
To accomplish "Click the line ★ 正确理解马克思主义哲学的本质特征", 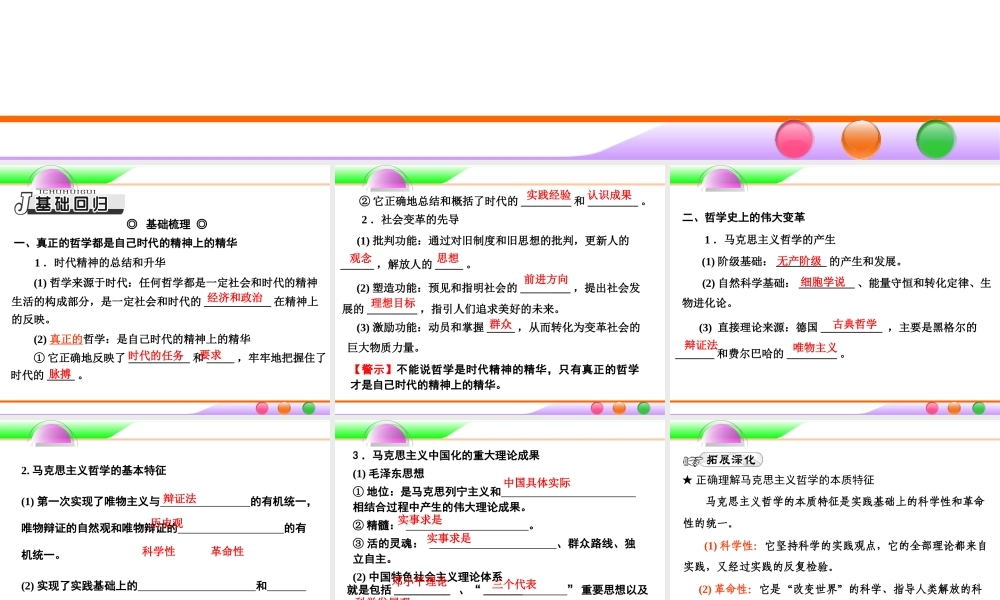I will (778, 480).
